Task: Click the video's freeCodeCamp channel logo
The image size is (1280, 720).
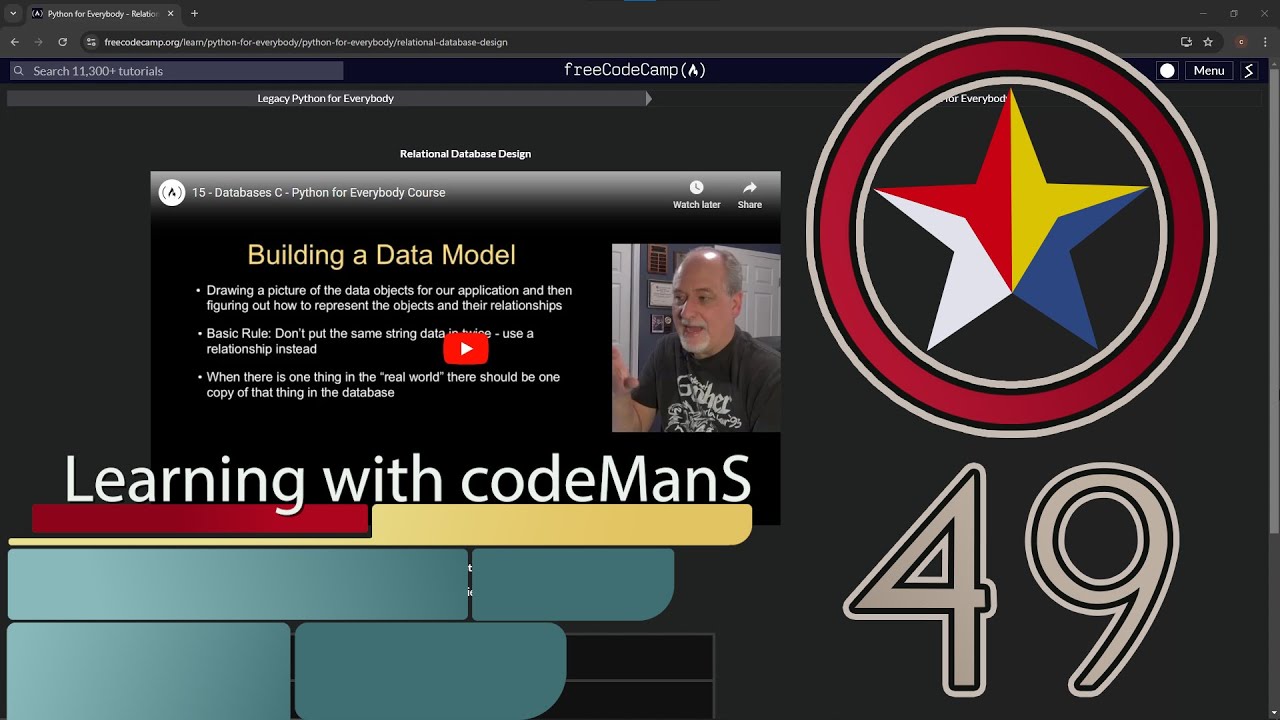Action: point(172,192)
